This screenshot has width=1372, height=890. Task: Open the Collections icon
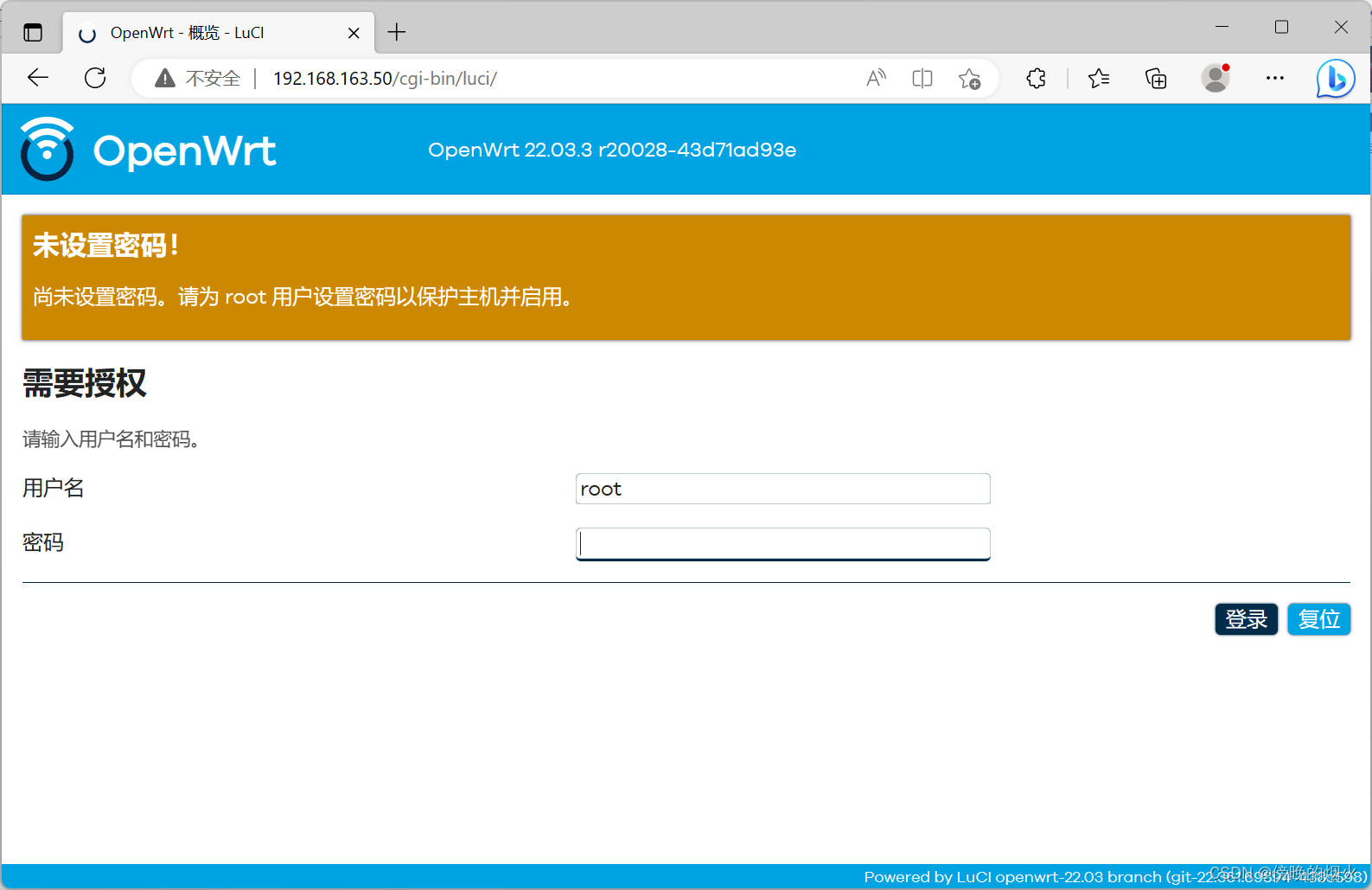(1156, 79)
